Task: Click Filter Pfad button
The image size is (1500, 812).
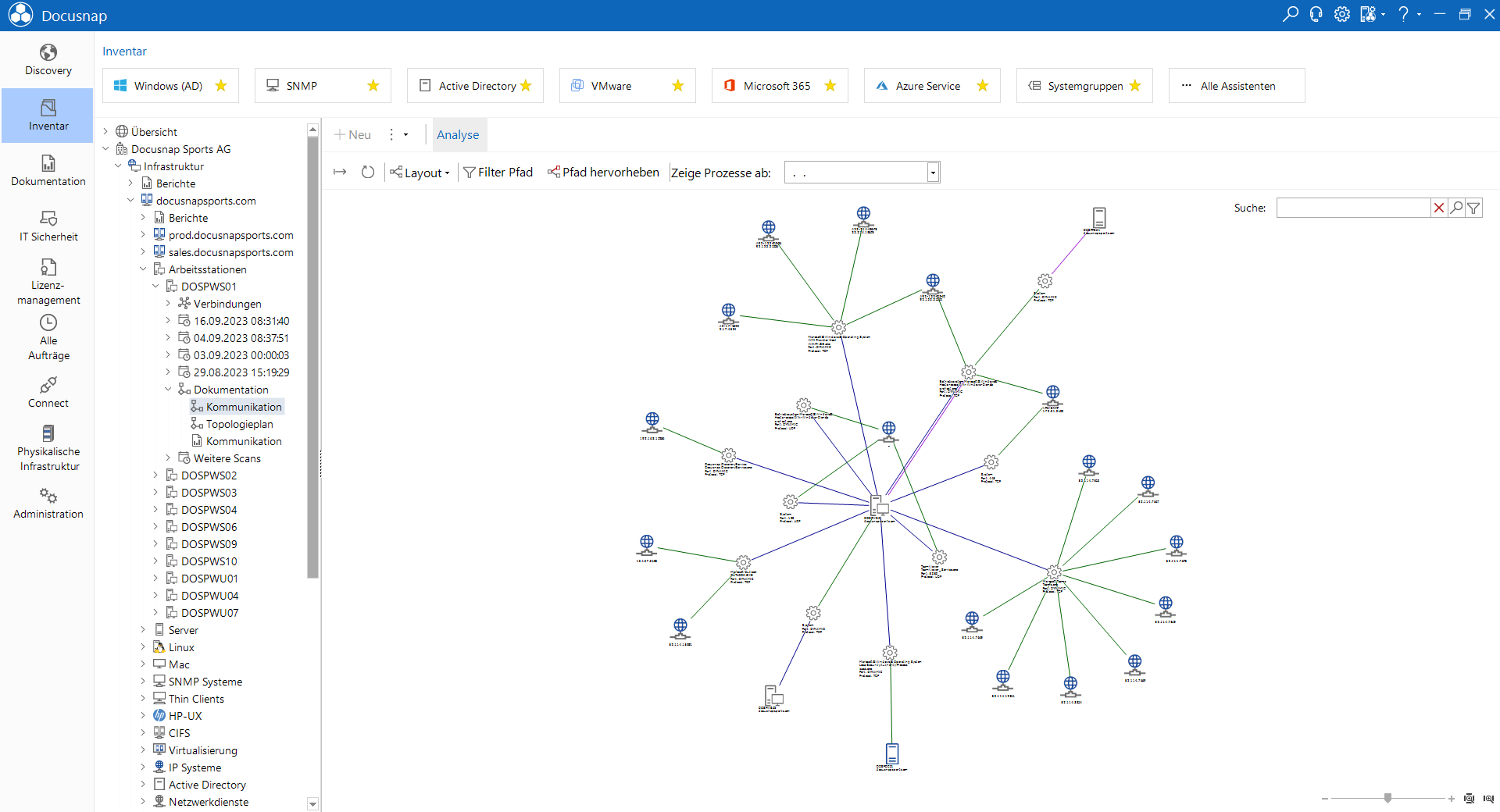Action: click(498, 173)
